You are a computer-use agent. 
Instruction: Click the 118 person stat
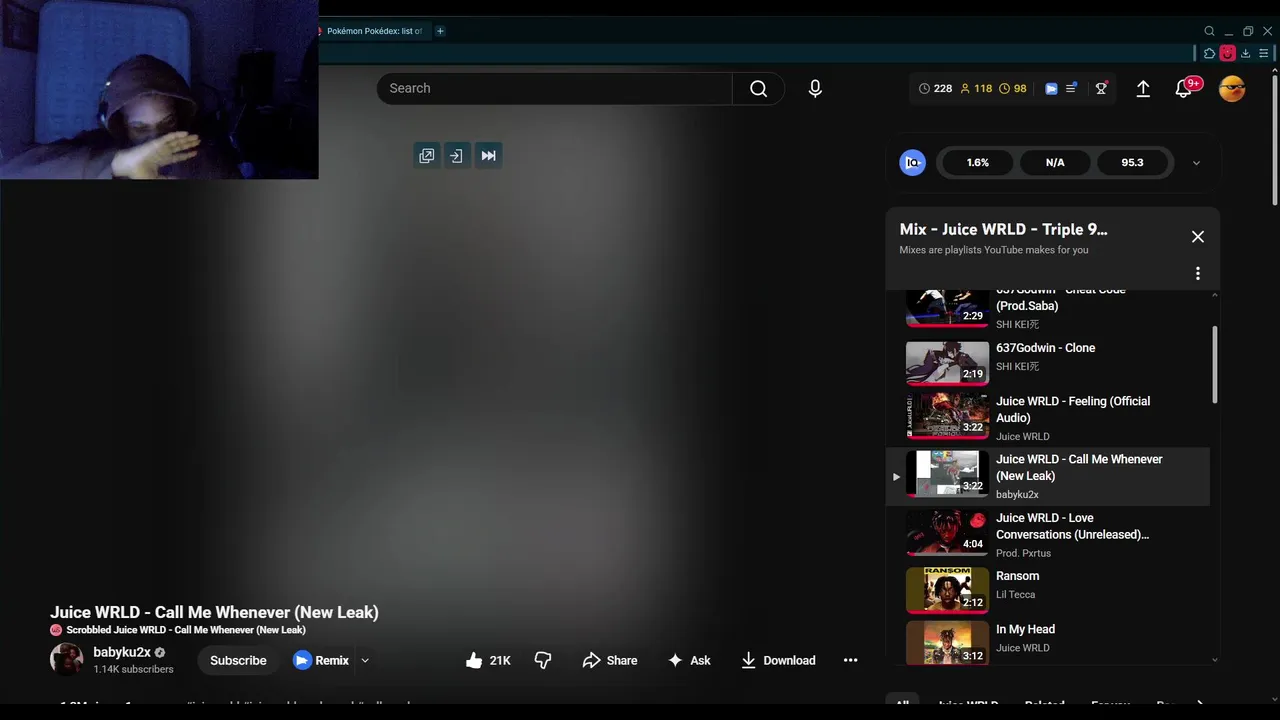pos(976,88)
